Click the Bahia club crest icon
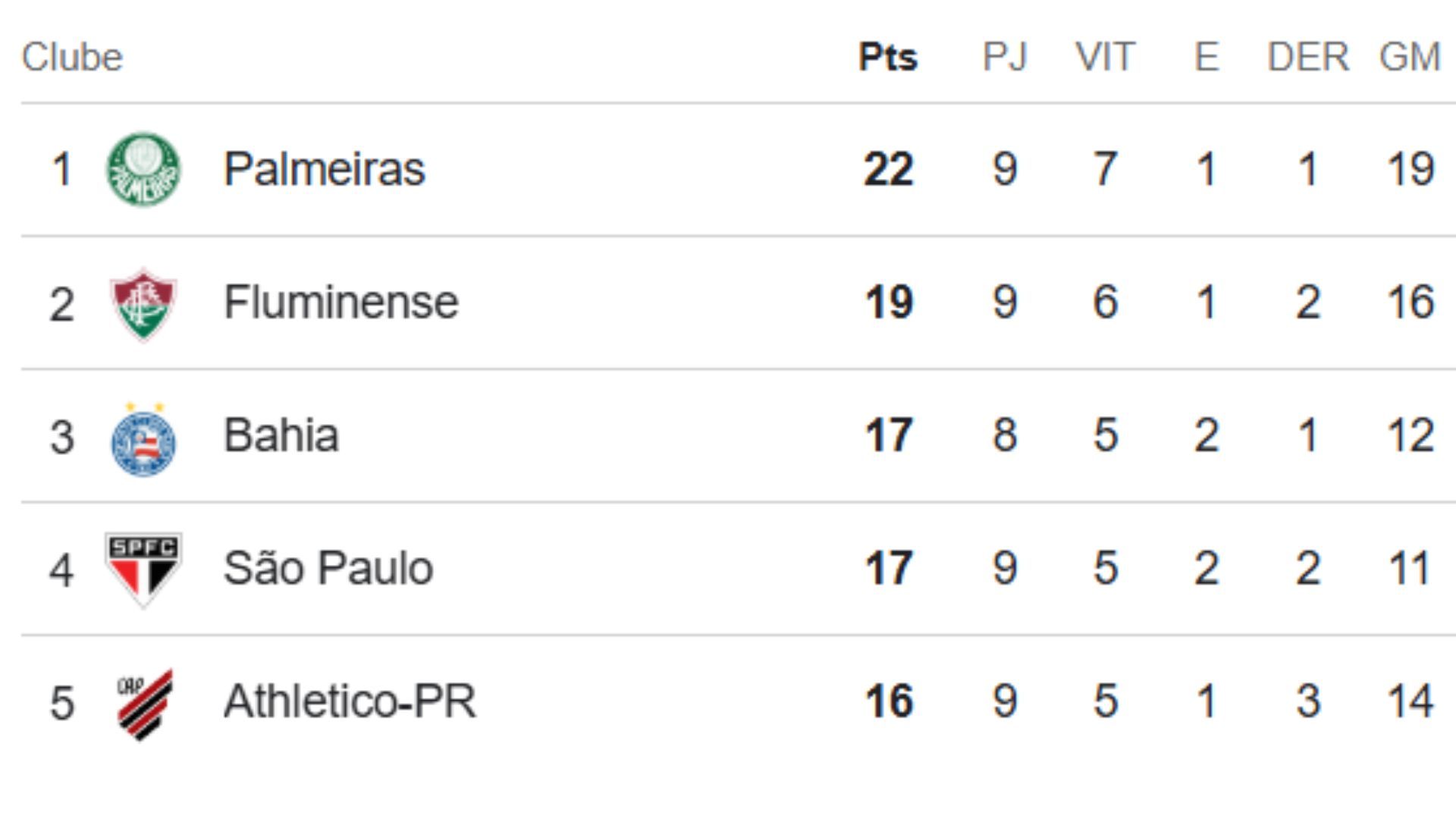Screen dimensions: 1456x819 coord(143,440)
